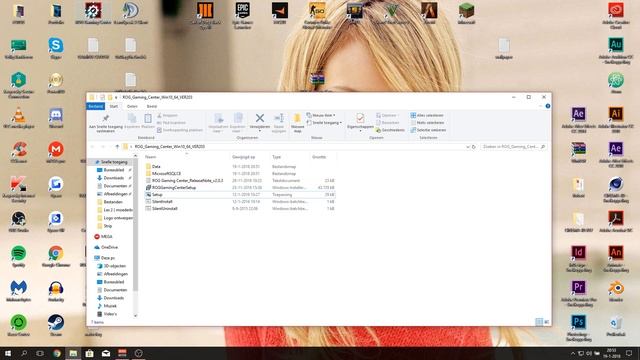
Task: Click the taskbar search magnifier icon
Action: coord(24,353)
